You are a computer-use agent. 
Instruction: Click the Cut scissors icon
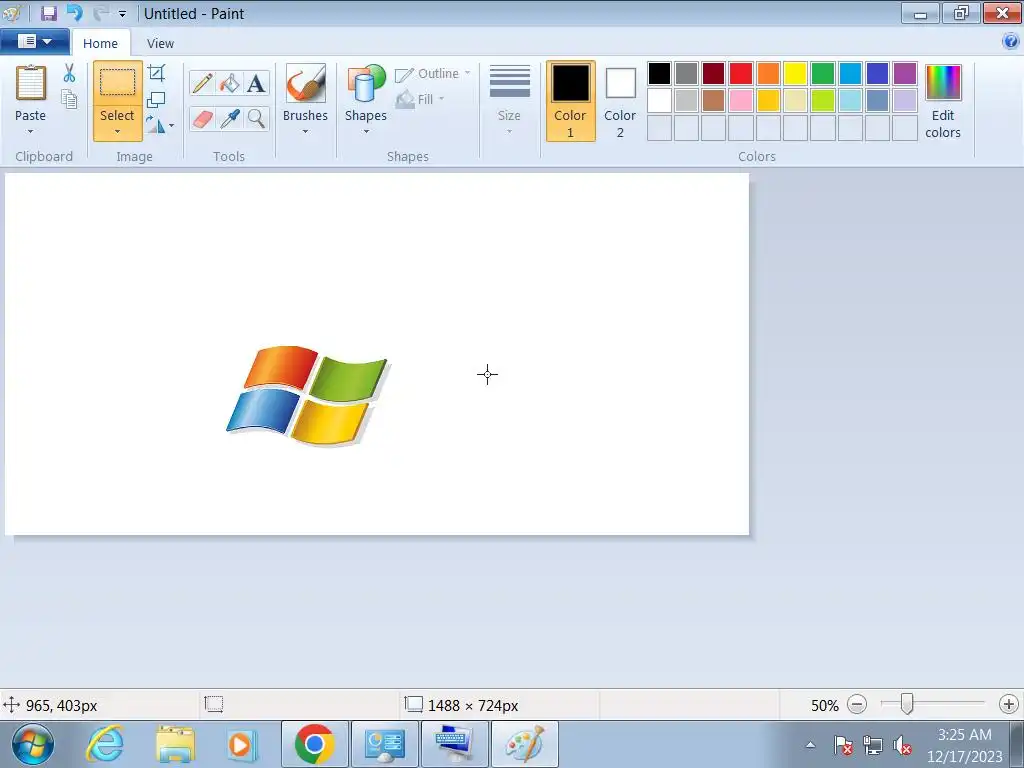(69, 72)
